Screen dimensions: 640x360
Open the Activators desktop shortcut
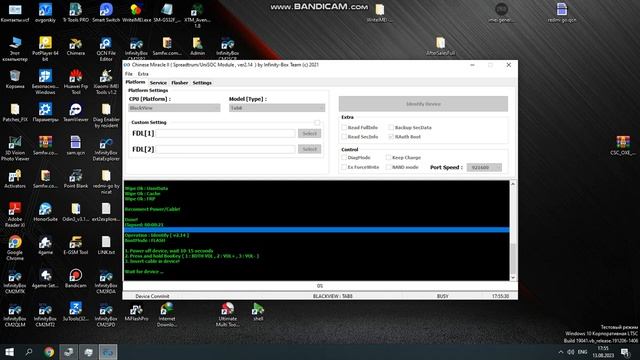click(x=15, y=179)
